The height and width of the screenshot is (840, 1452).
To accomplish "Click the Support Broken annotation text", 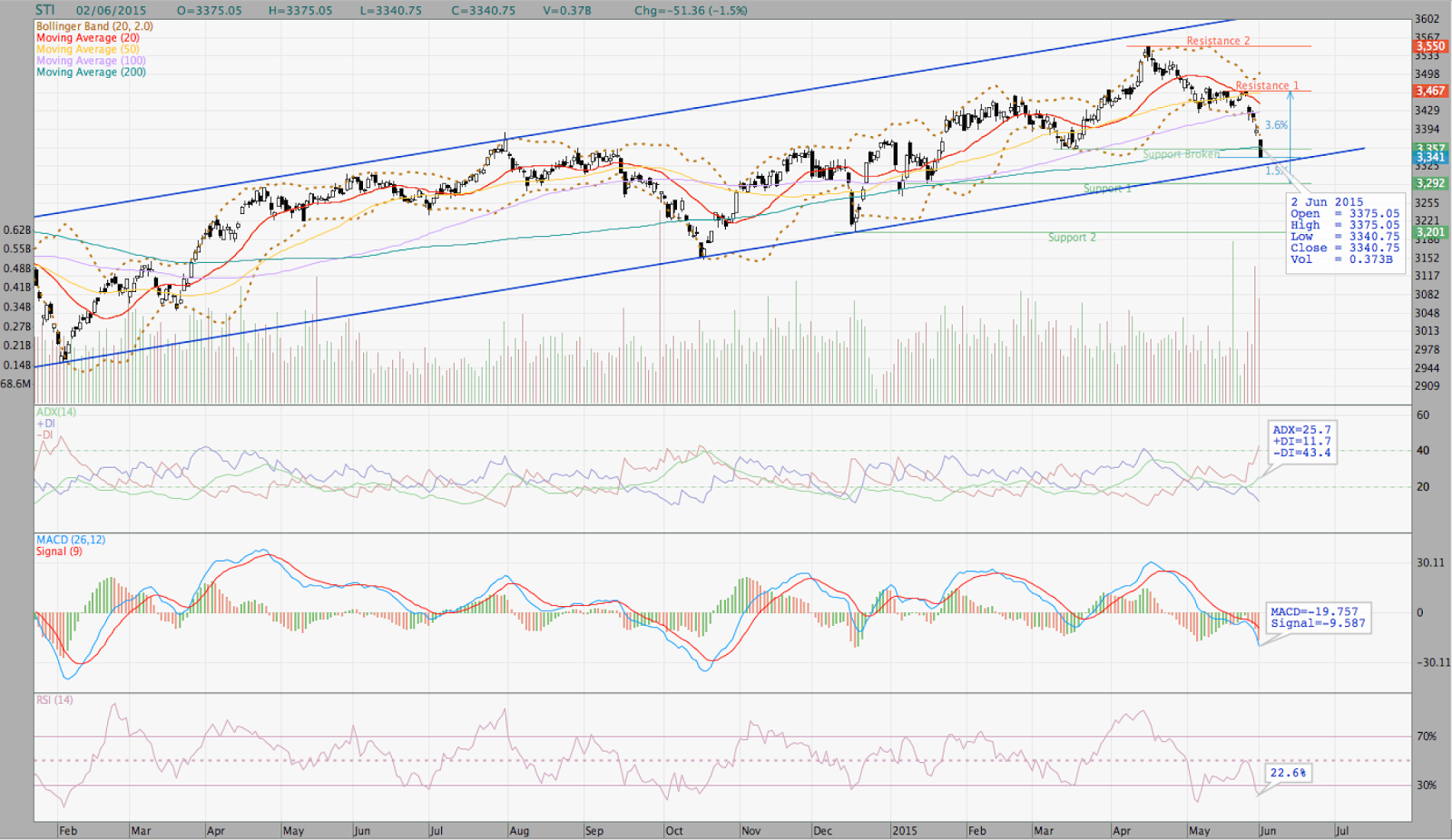I will [x=1180, y=154].
